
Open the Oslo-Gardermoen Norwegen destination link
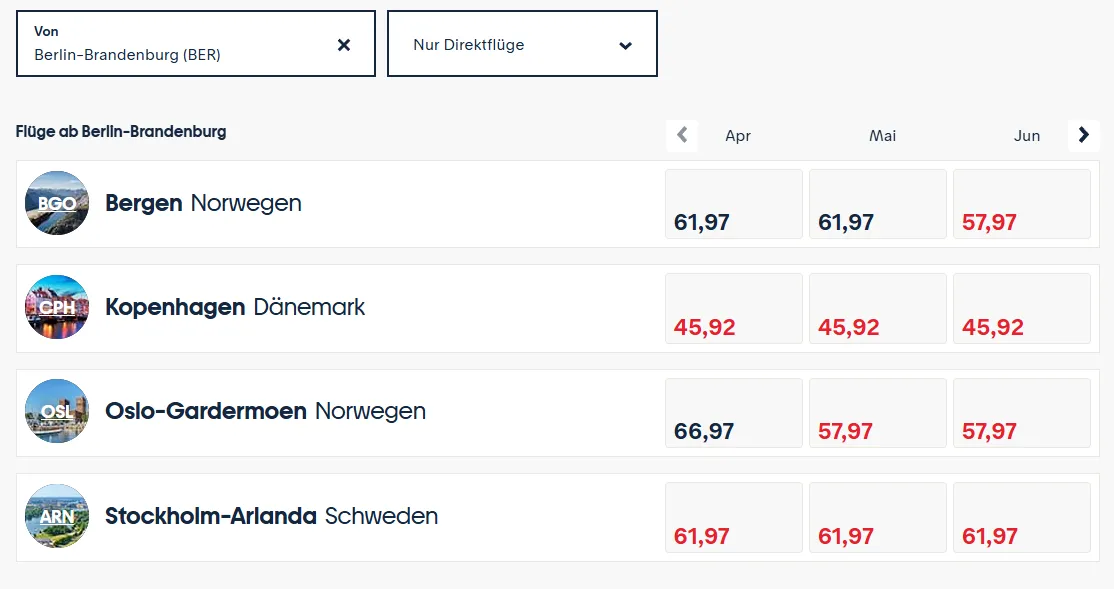tap(265, 411)
